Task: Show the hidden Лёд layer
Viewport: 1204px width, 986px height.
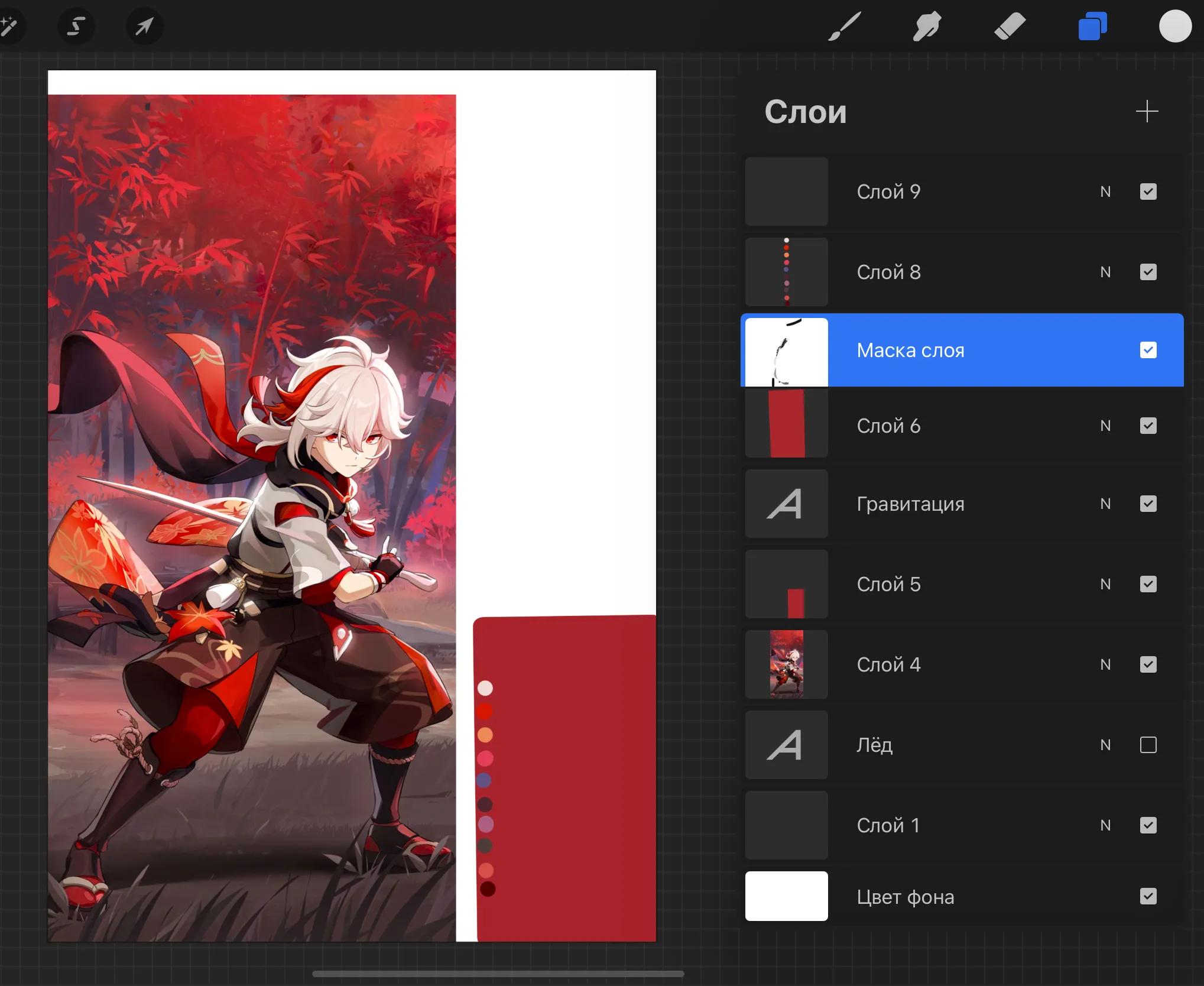Action: point(1148,745)
